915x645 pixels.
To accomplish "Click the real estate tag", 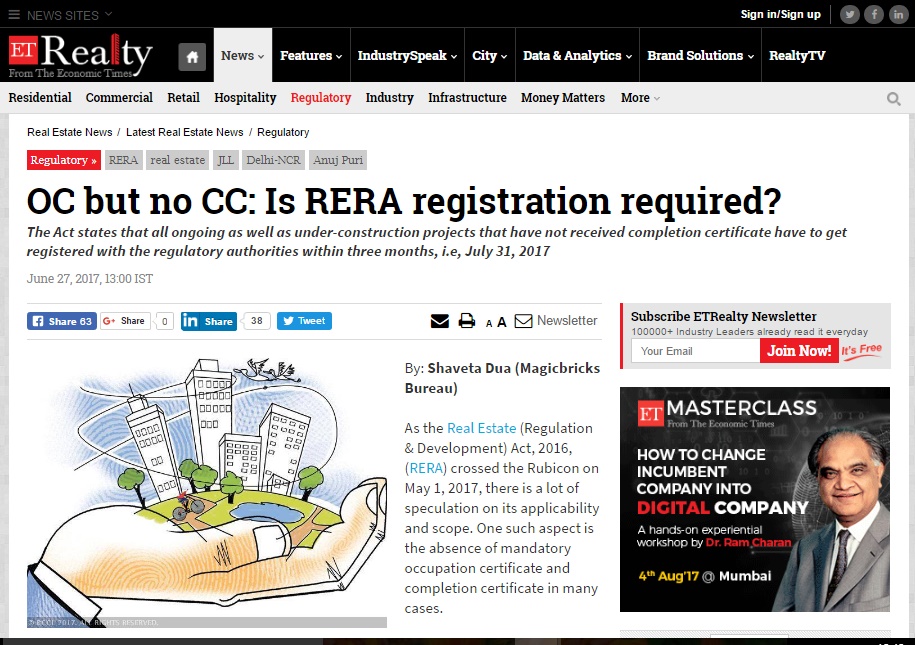I will click(177, 160).
